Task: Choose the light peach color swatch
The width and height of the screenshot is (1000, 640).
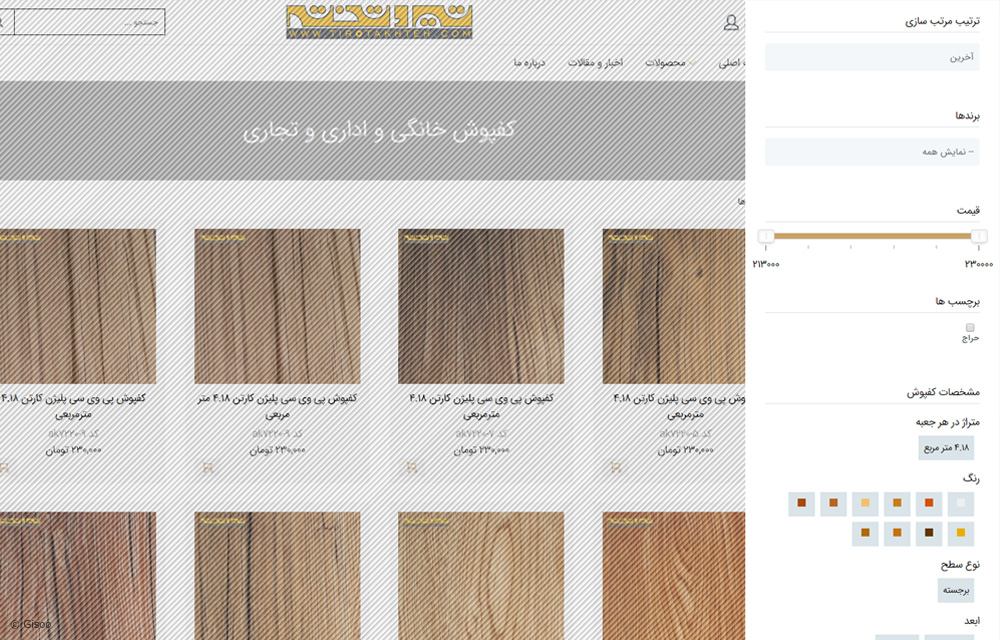Action: (x=865, y=503)
